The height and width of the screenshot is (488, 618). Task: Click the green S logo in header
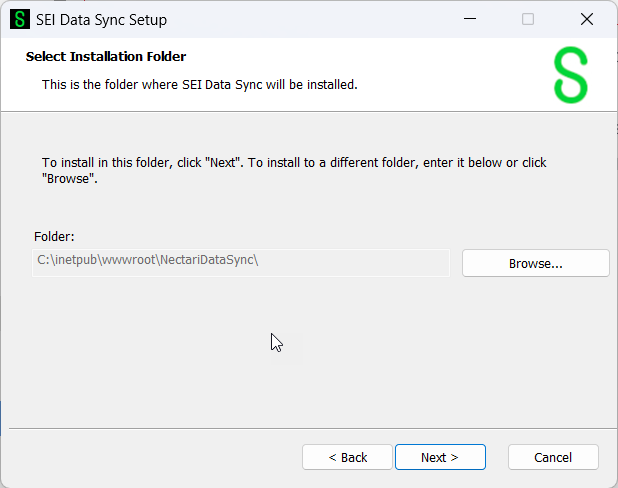570,76
